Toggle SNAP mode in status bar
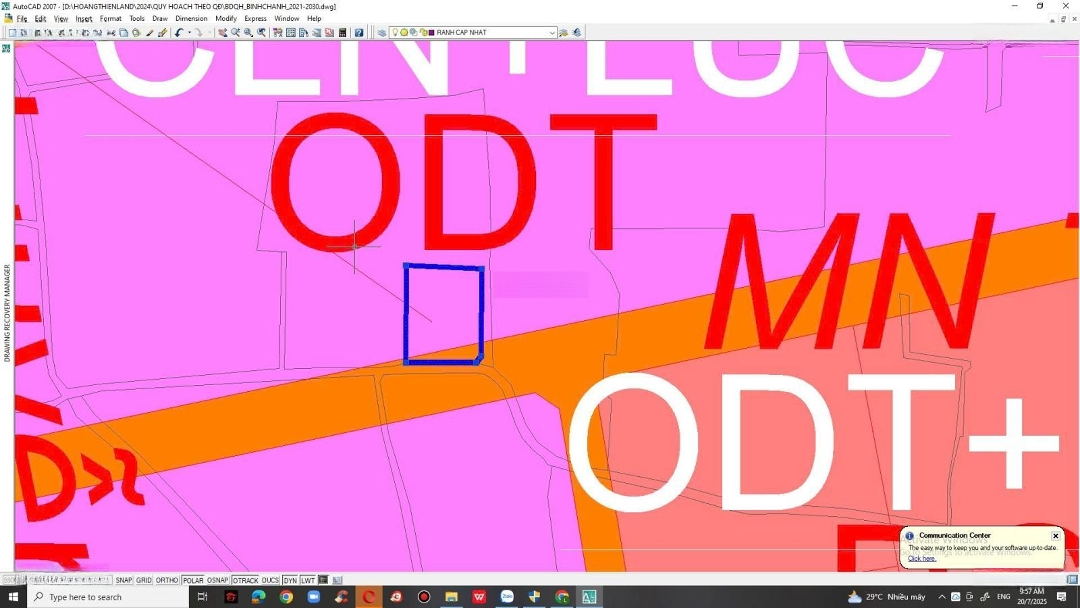The width and height of the screenshot is (1080, 608). tap(124, 580)
